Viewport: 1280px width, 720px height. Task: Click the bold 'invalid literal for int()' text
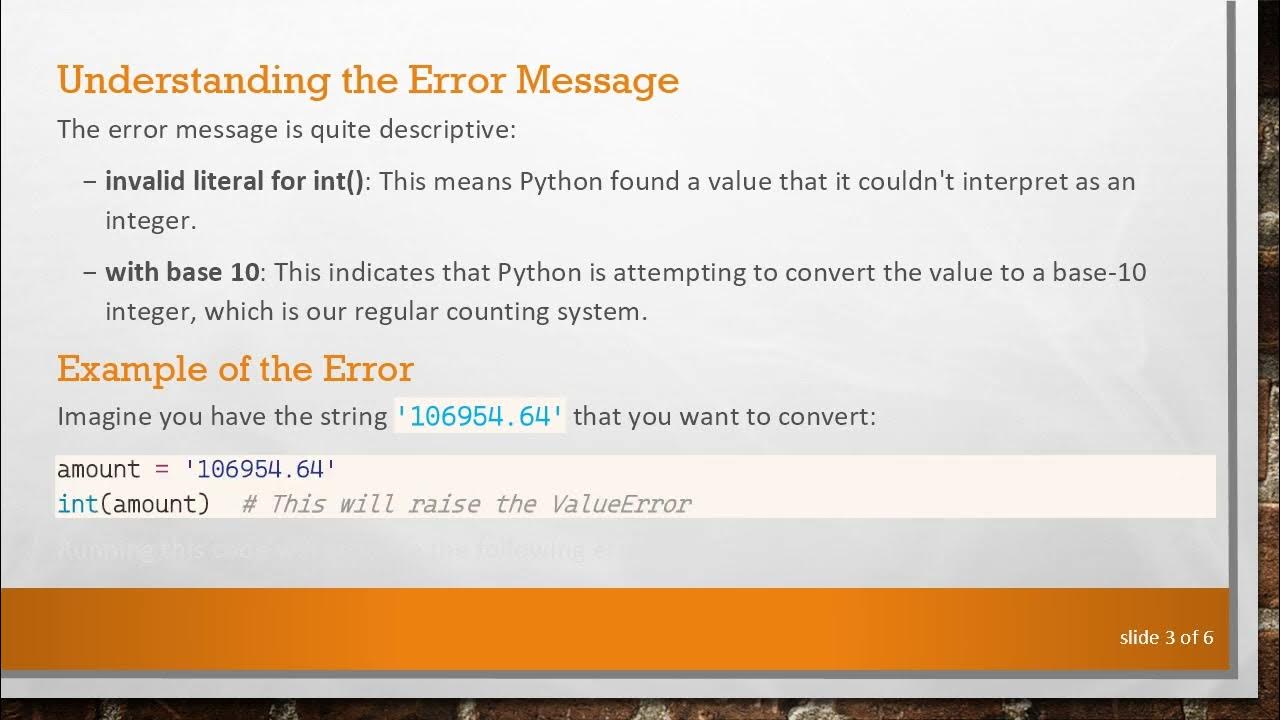pyautogui.click(x=235, y=181)
